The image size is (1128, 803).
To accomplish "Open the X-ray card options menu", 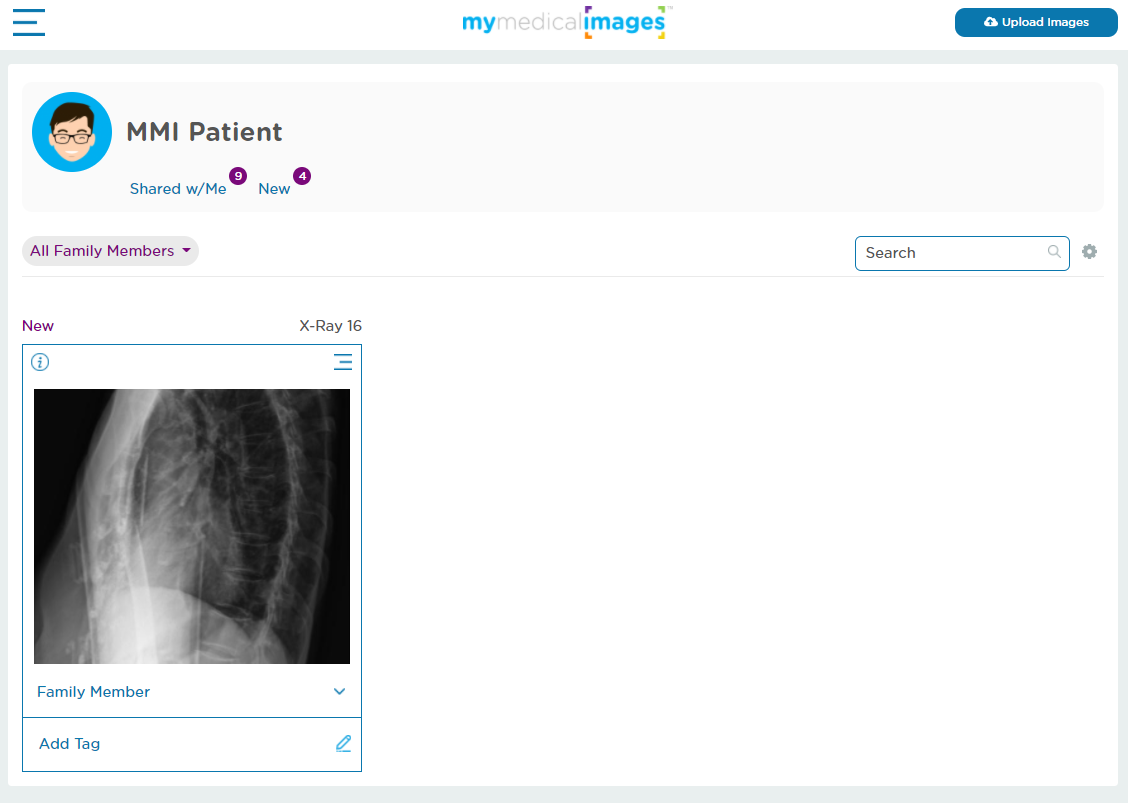I will tap(343, 362).
